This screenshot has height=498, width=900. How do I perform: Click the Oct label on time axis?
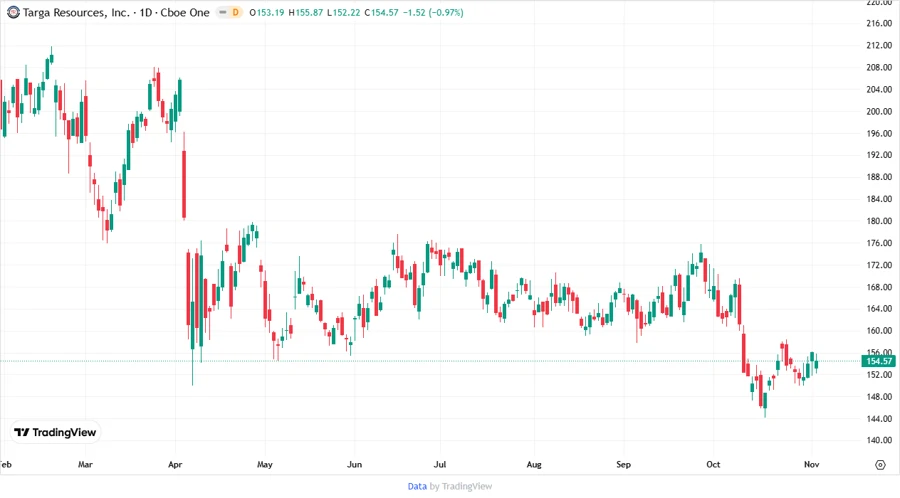tap(713, 464)
